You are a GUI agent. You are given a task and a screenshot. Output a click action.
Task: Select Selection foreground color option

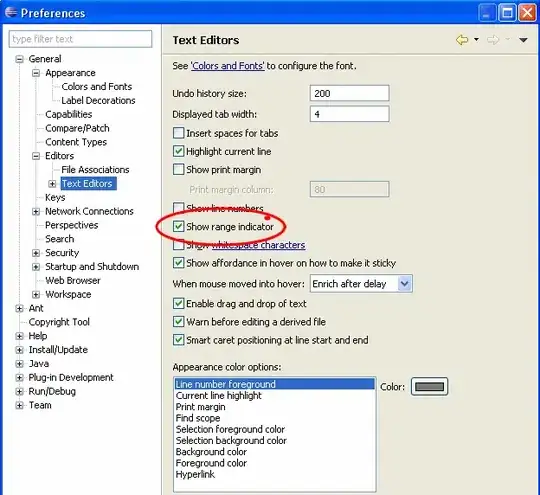click(x=274, y=429)
